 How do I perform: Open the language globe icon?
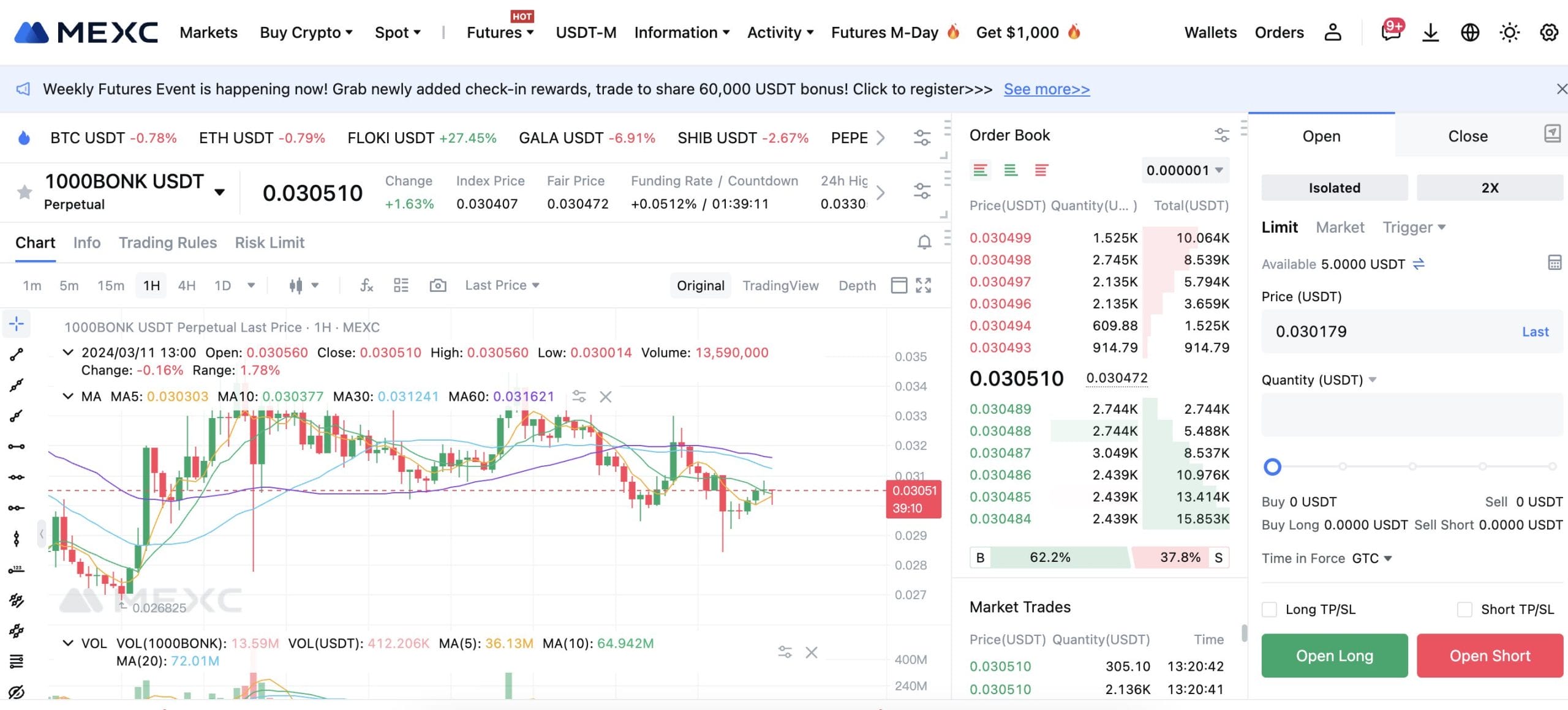[x=1470, y=32]
